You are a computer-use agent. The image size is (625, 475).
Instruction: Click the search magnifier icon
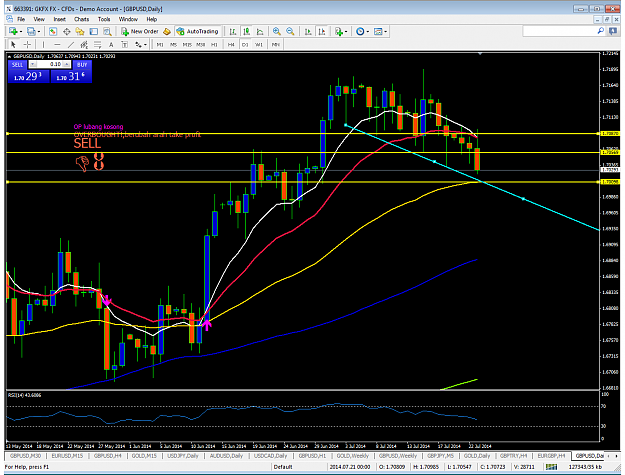click(x=601, y=31)
